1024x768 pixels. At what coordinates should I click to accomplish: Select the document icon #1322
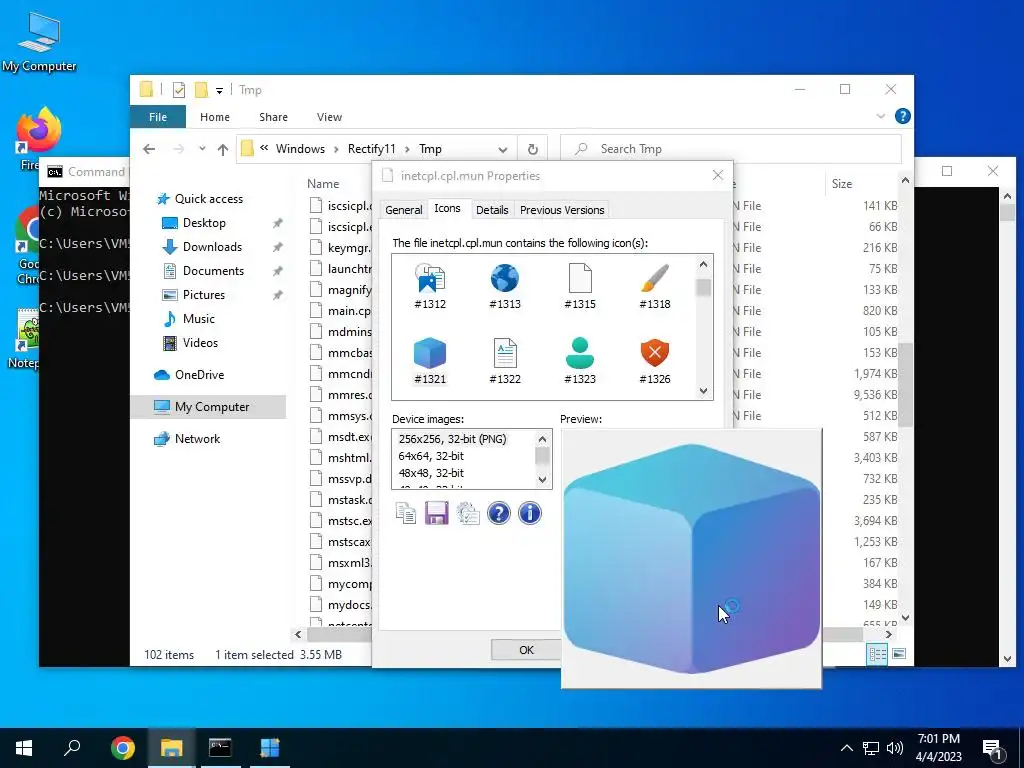pos(505,361)
